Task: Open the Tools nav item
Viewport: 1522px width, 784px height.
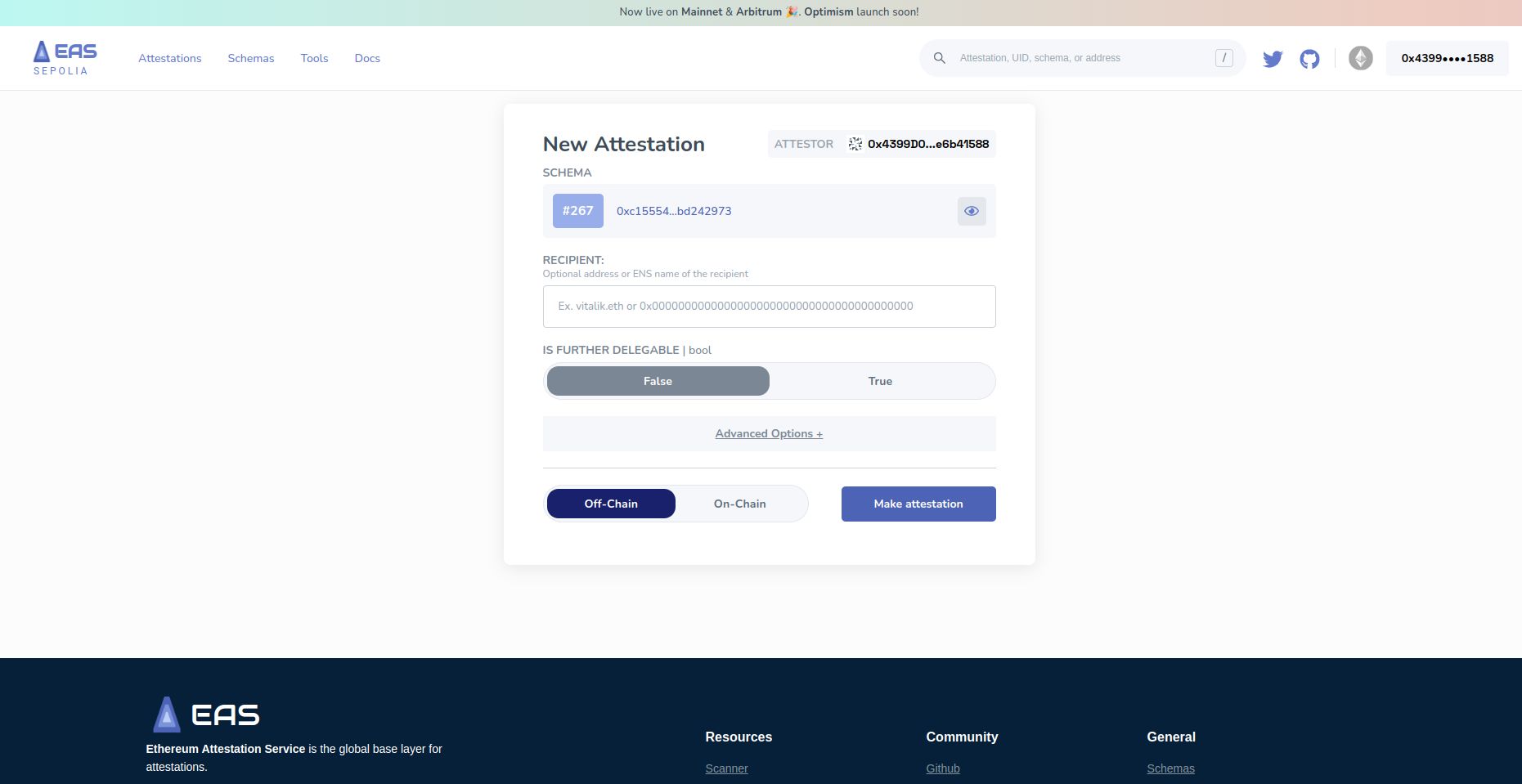Action: [314, 58]
